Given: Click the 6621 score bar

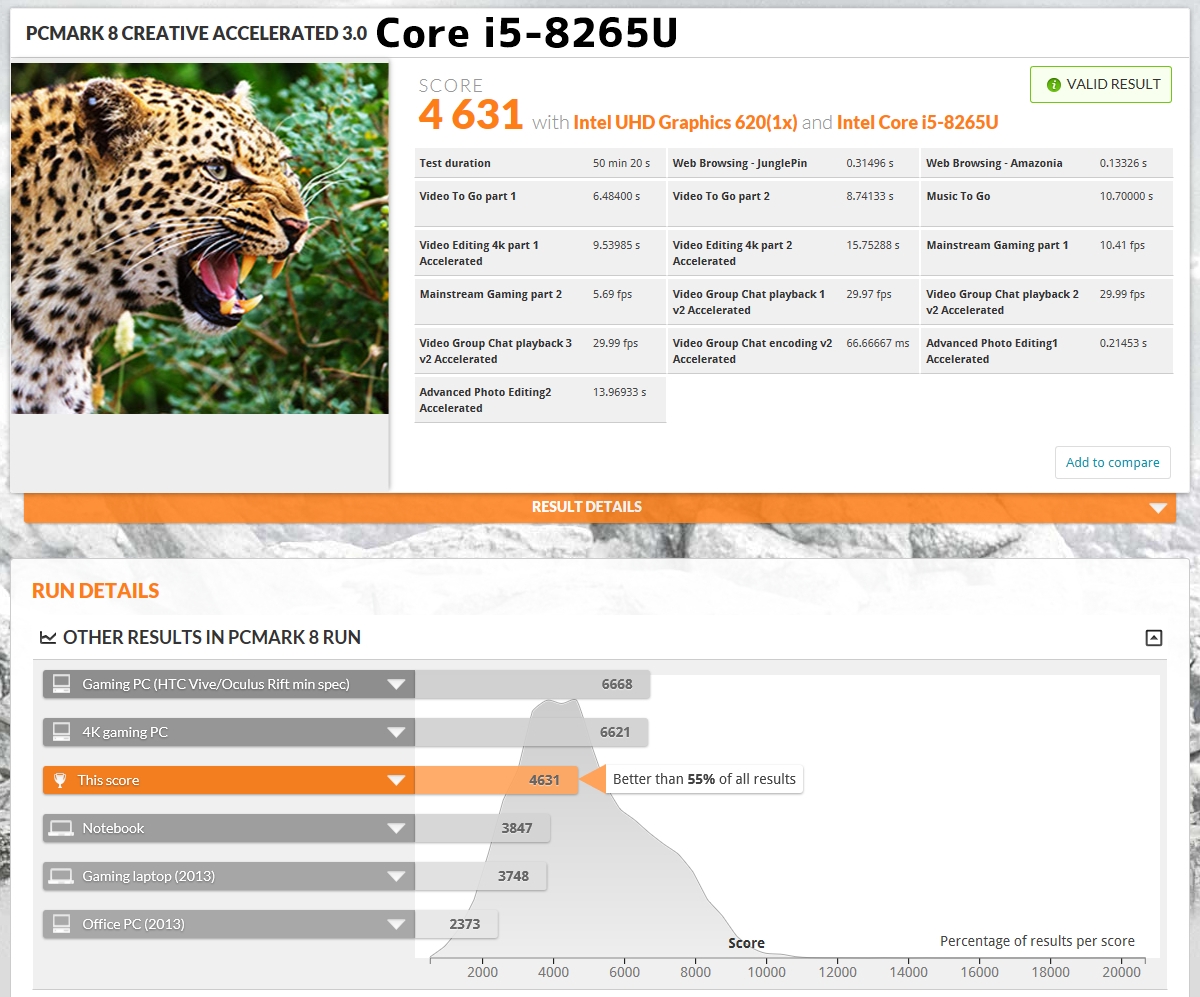Looking at the screenshot, I should (x=531, y=732).
